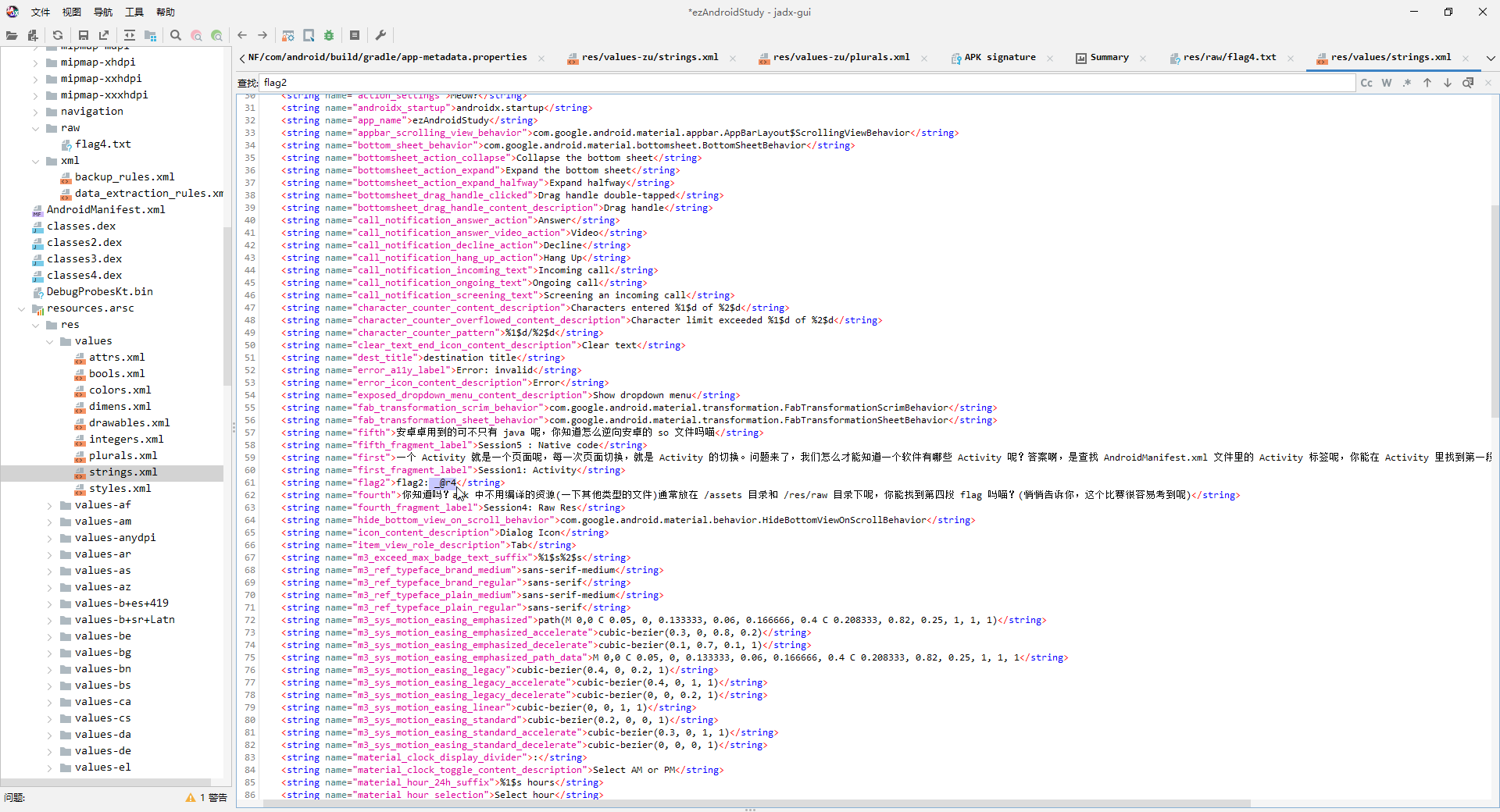Toggle whole word (W) search option
The image size is (1500, 812).
(x=1387, y=83)
